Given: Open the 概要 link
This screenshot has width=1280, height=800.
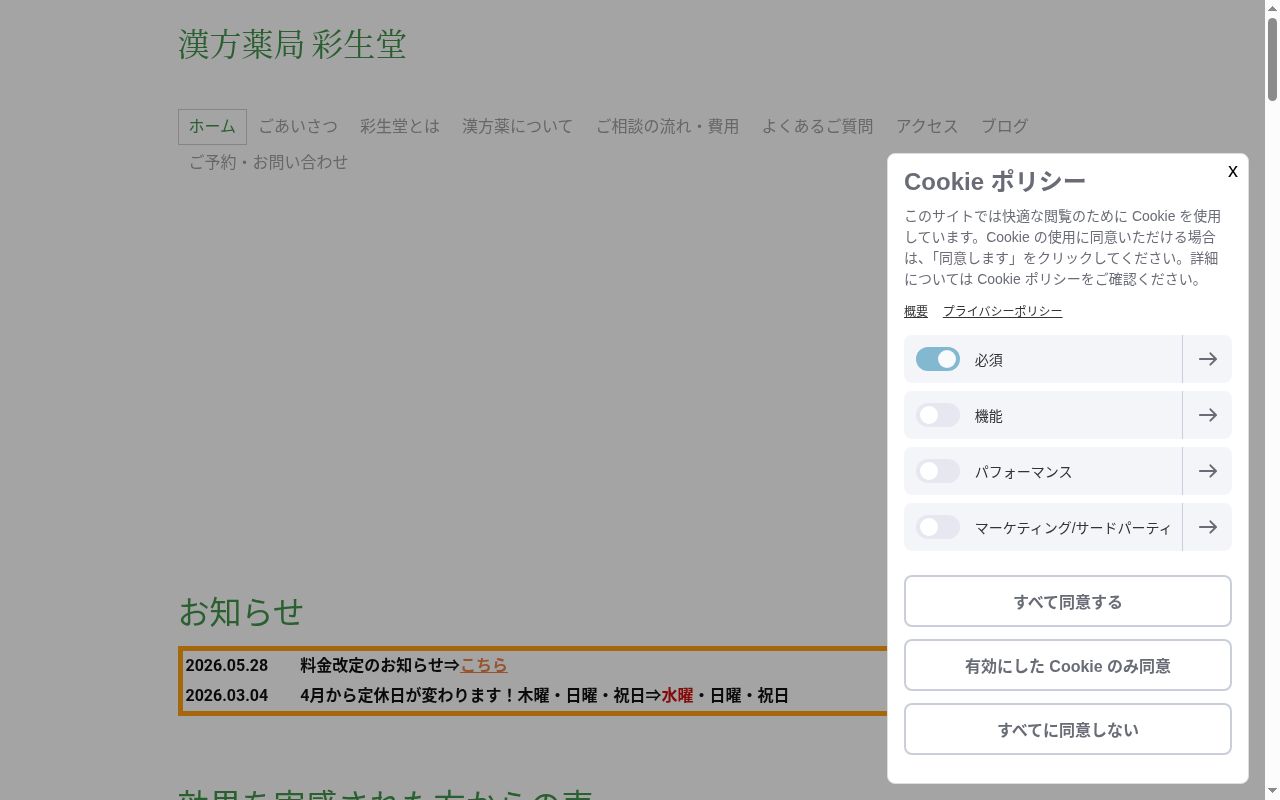Looking at the screenshot, I should pos(916,311).
